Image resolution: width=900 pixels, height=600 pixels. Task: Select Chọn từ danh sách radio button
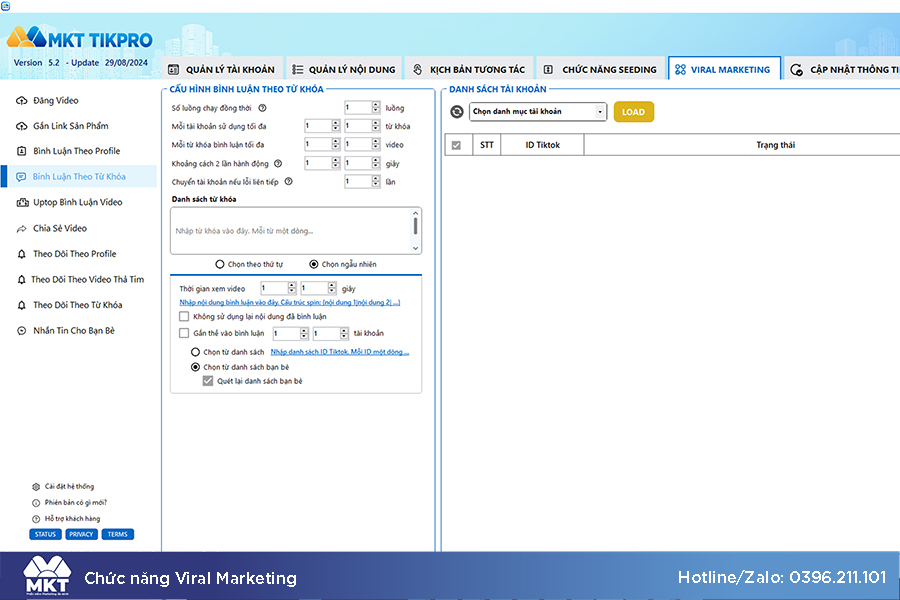pyautogui.click(x=195, y=352)
